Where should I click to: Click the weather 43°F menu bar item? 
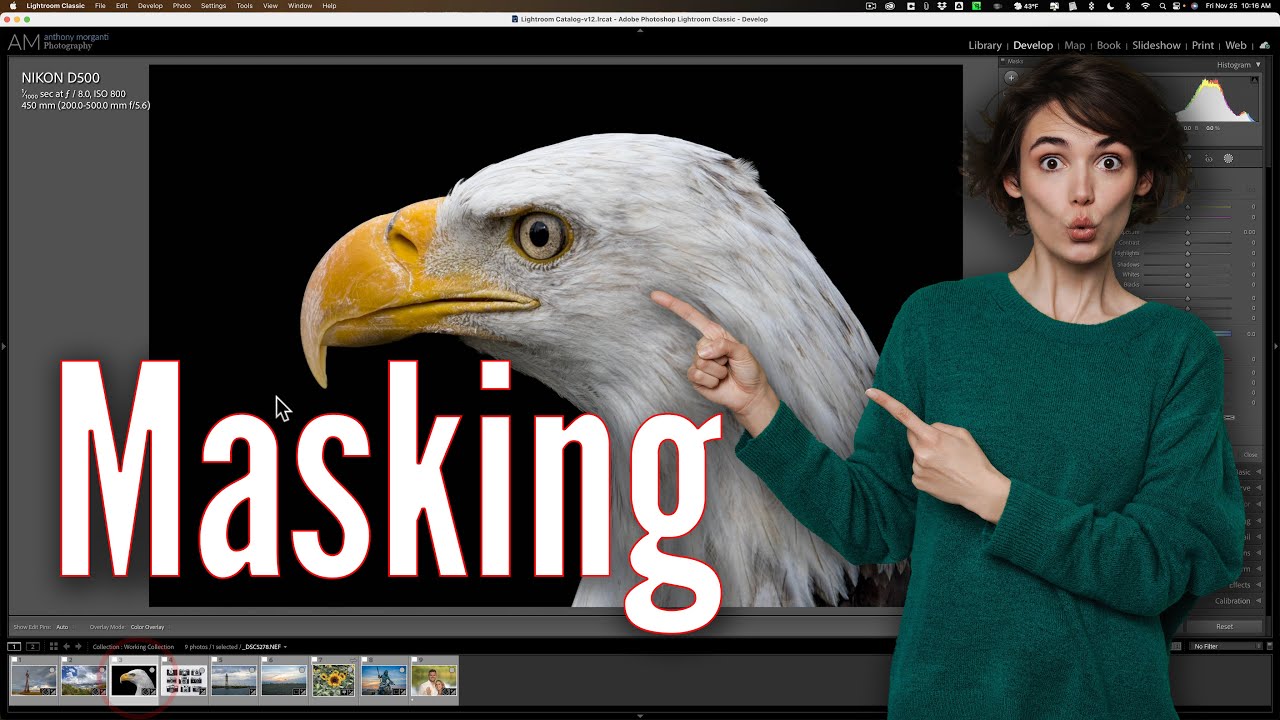tap(1025, 6)
